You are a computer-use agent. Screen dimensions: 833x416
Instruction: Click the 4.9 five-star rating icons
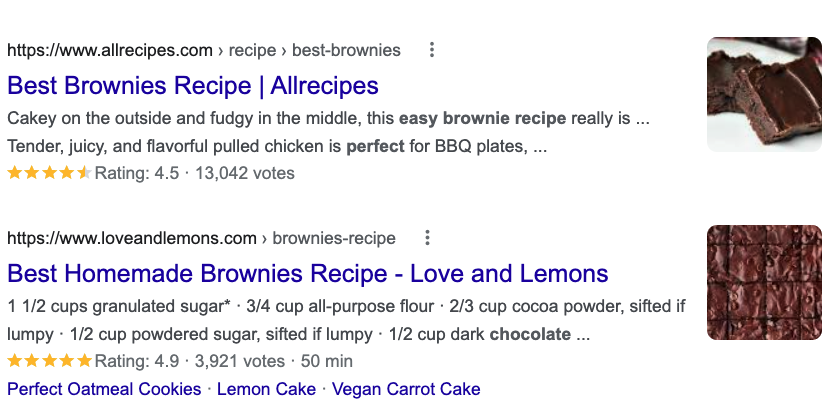(49, 361)
